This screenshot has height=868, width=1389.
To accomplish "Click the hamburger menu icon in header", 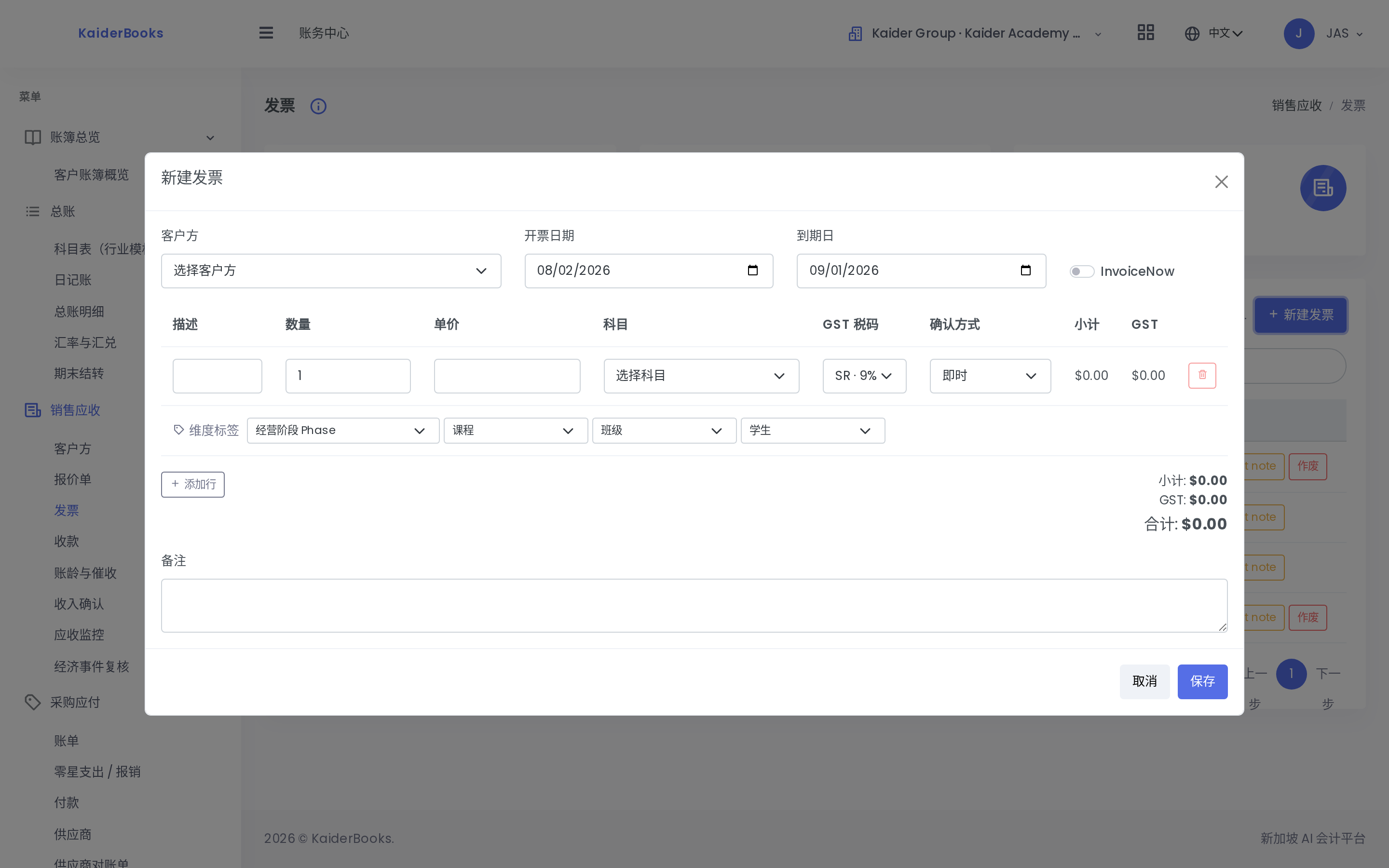I will click(266, 33).
